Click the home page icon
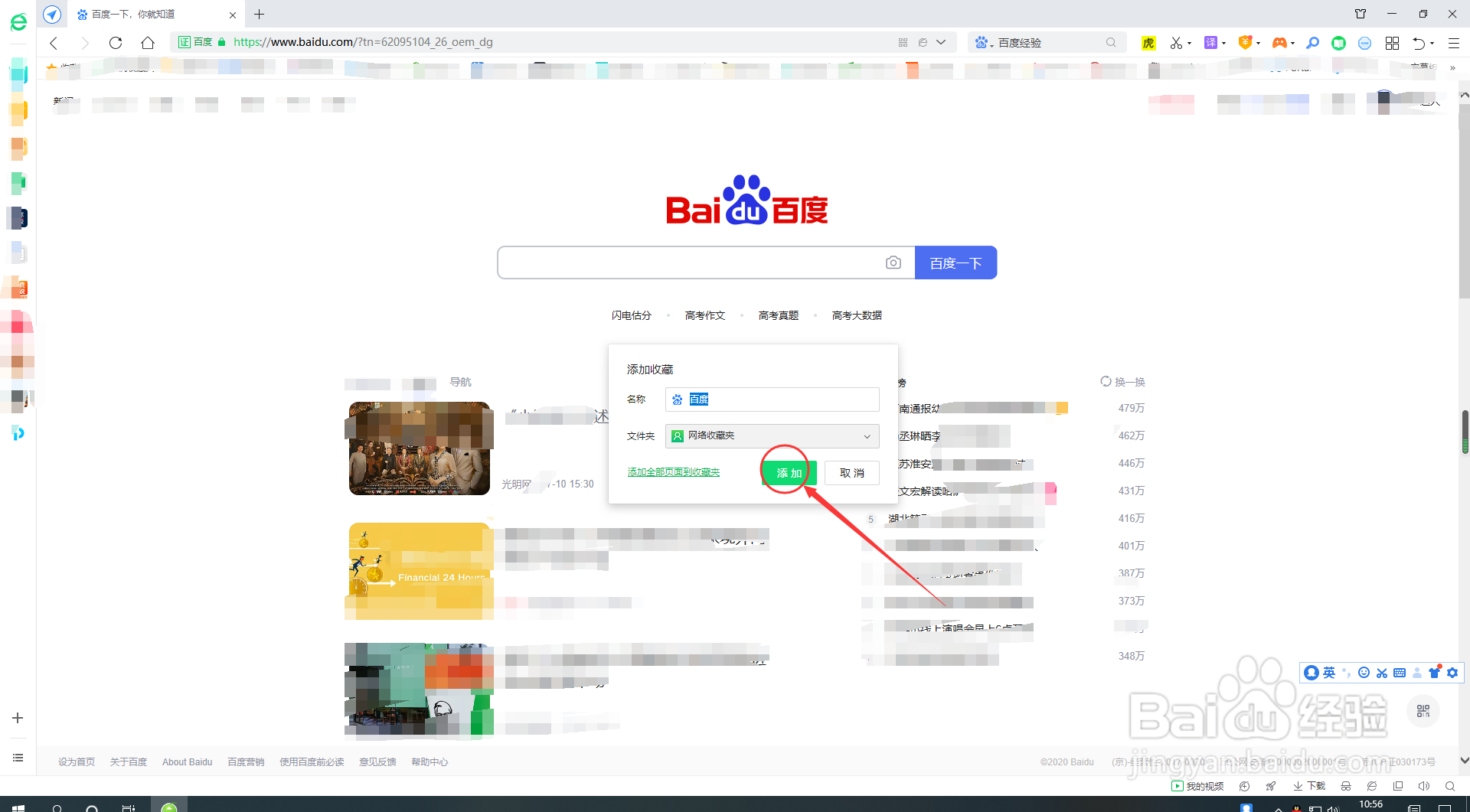The height and width of the screenshot is (812, 1470). (148, 43)
